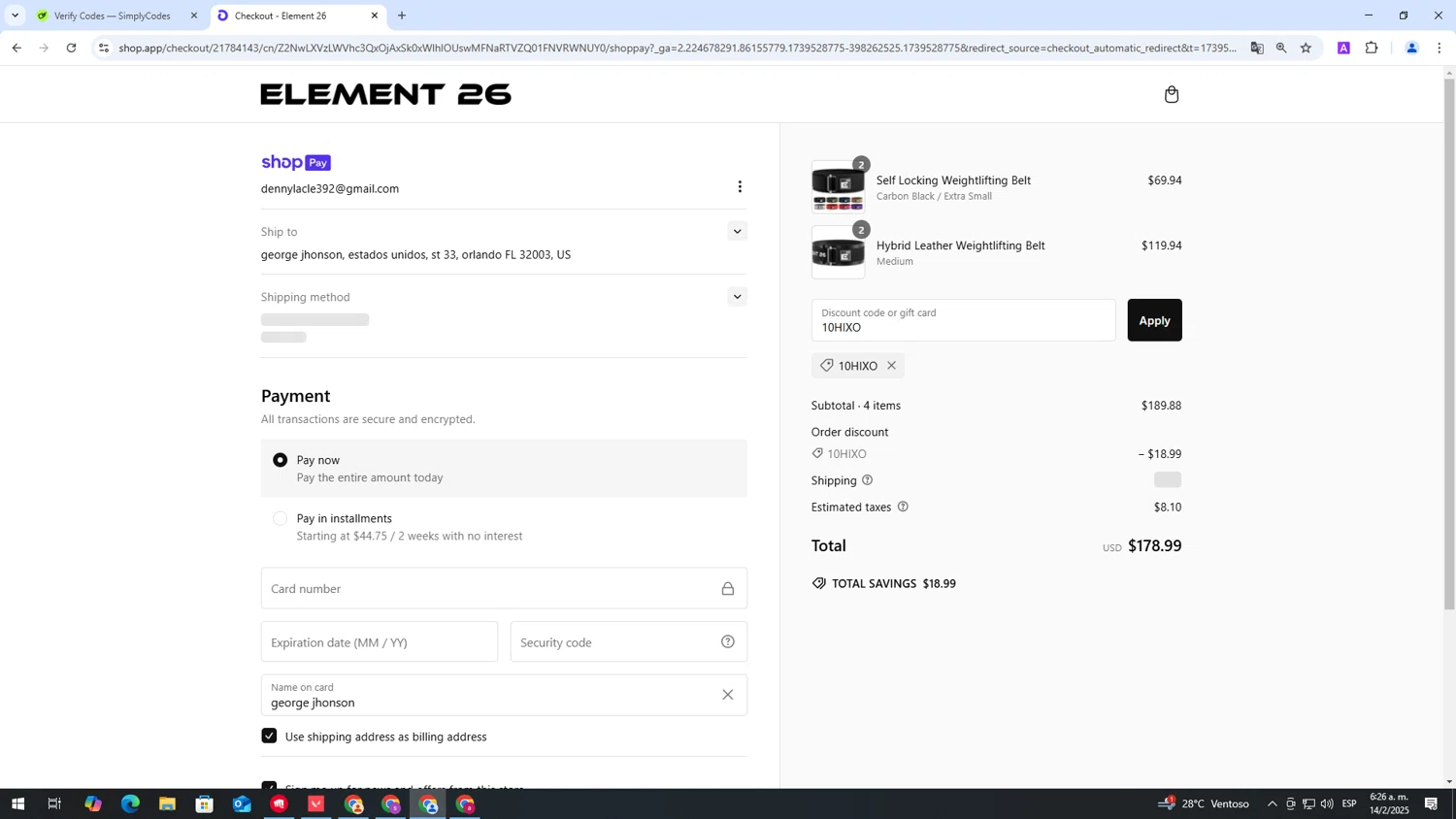This screenshot has height=819, width=1456.
Task: Click the Shop Pay logo
Action: click(296, 162)
